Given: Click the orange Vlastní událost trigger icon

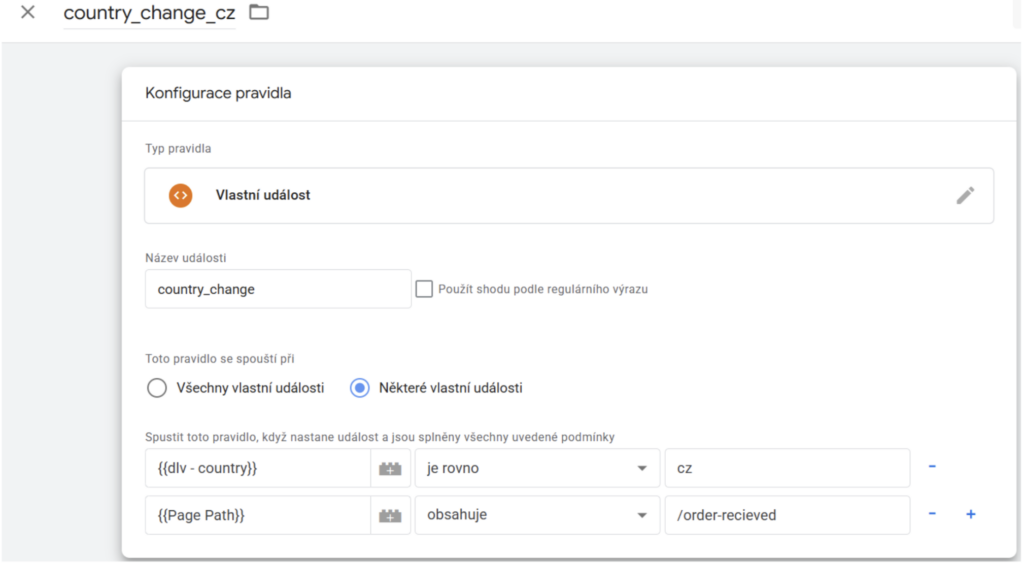Looking at the screenshot, I should tap(180, 195).
